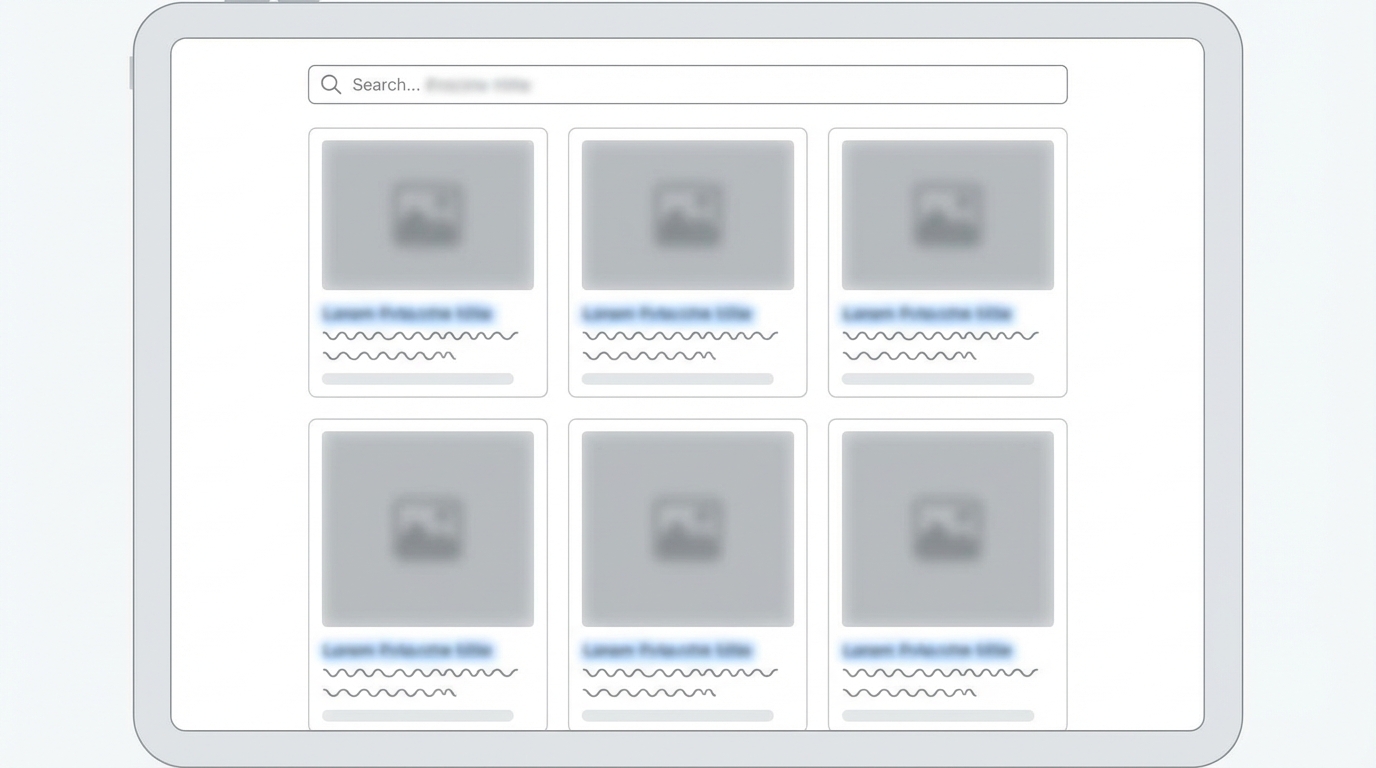Select the bottom-right card's image placeholder

coord(948,529)
